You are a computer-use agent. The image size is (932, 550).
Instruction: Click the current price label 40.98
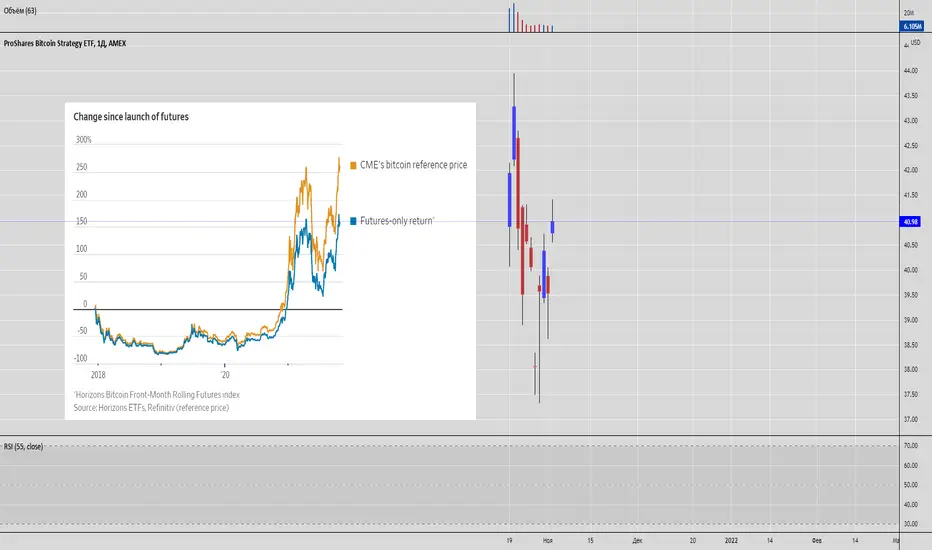[x=911, y=222]
